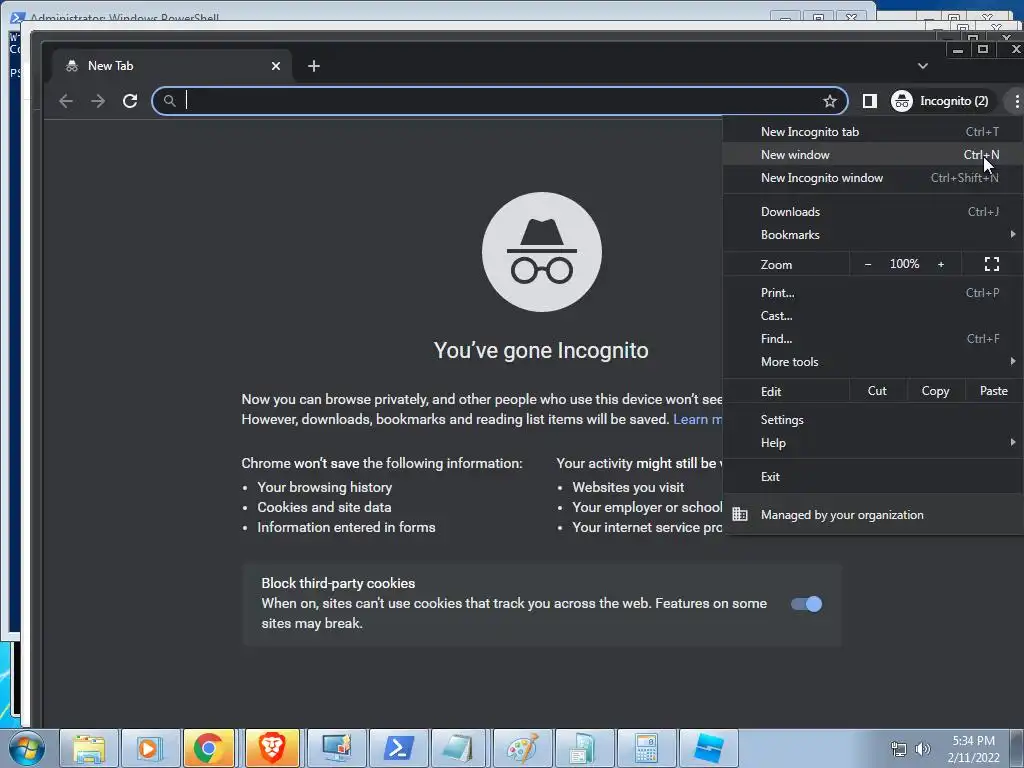Image resolution: width=1024 pixels, height=768 pixels.
Task: Click the back navigation arrow
Action: (65, 101)
